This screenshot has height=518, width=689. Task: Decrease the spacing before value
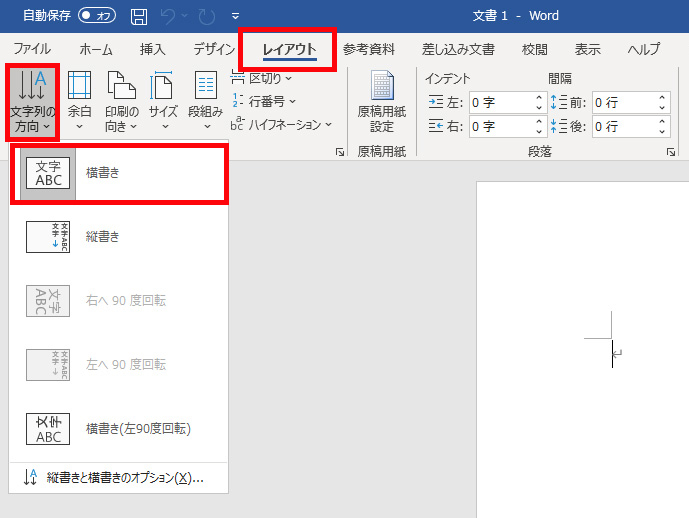(663, 108)
